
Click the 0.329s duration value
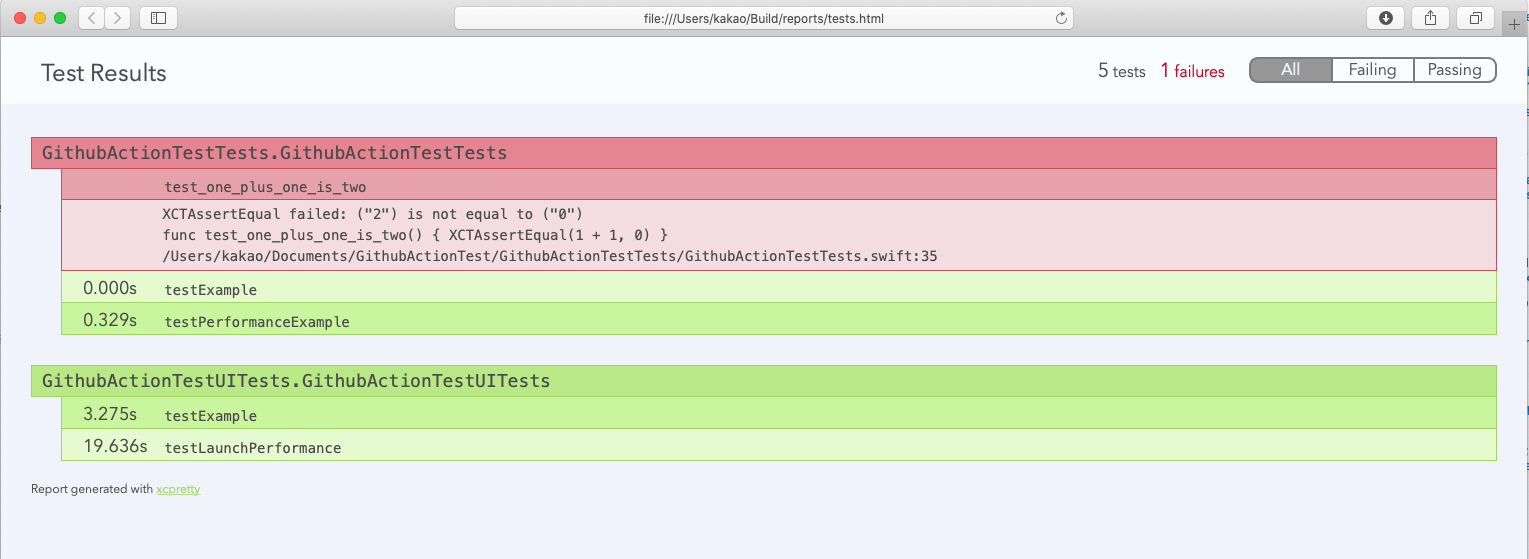[x=110, y=321]
